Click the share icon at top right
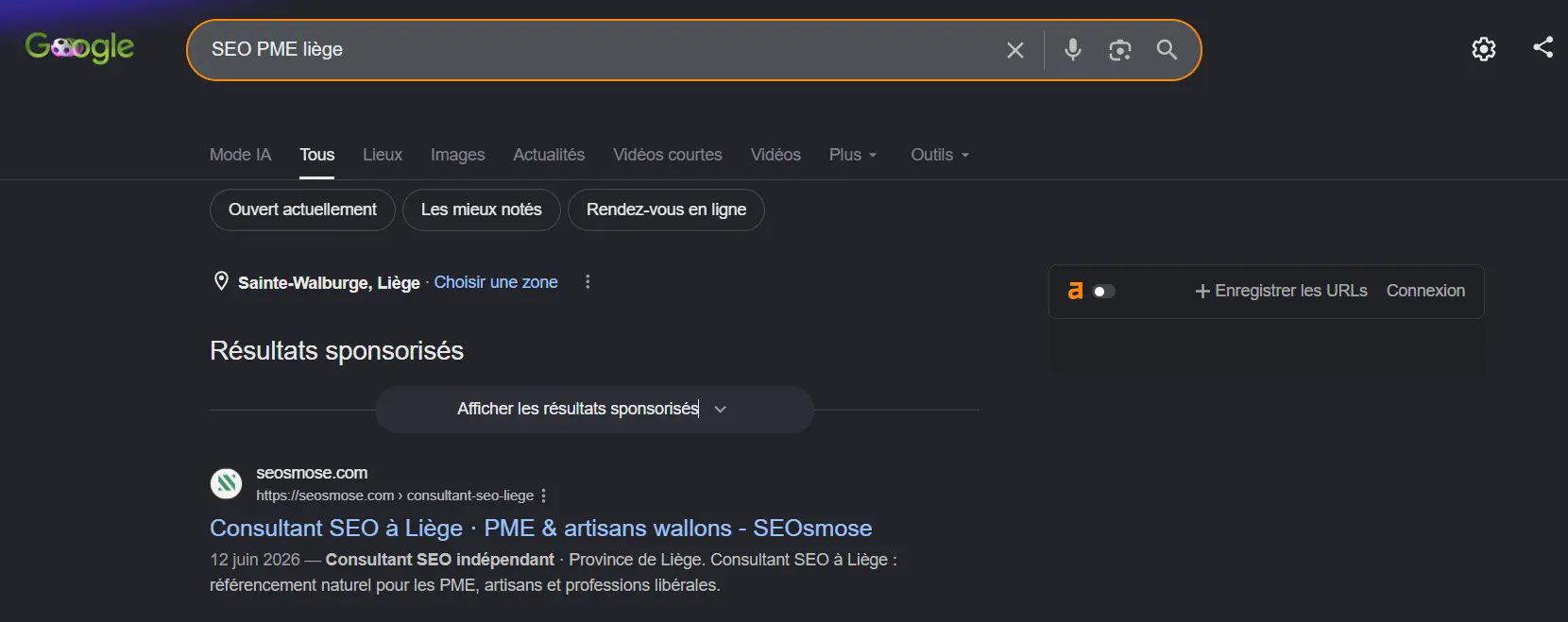The height and width of the screenshot is (622, 1568). (1542, 47)
